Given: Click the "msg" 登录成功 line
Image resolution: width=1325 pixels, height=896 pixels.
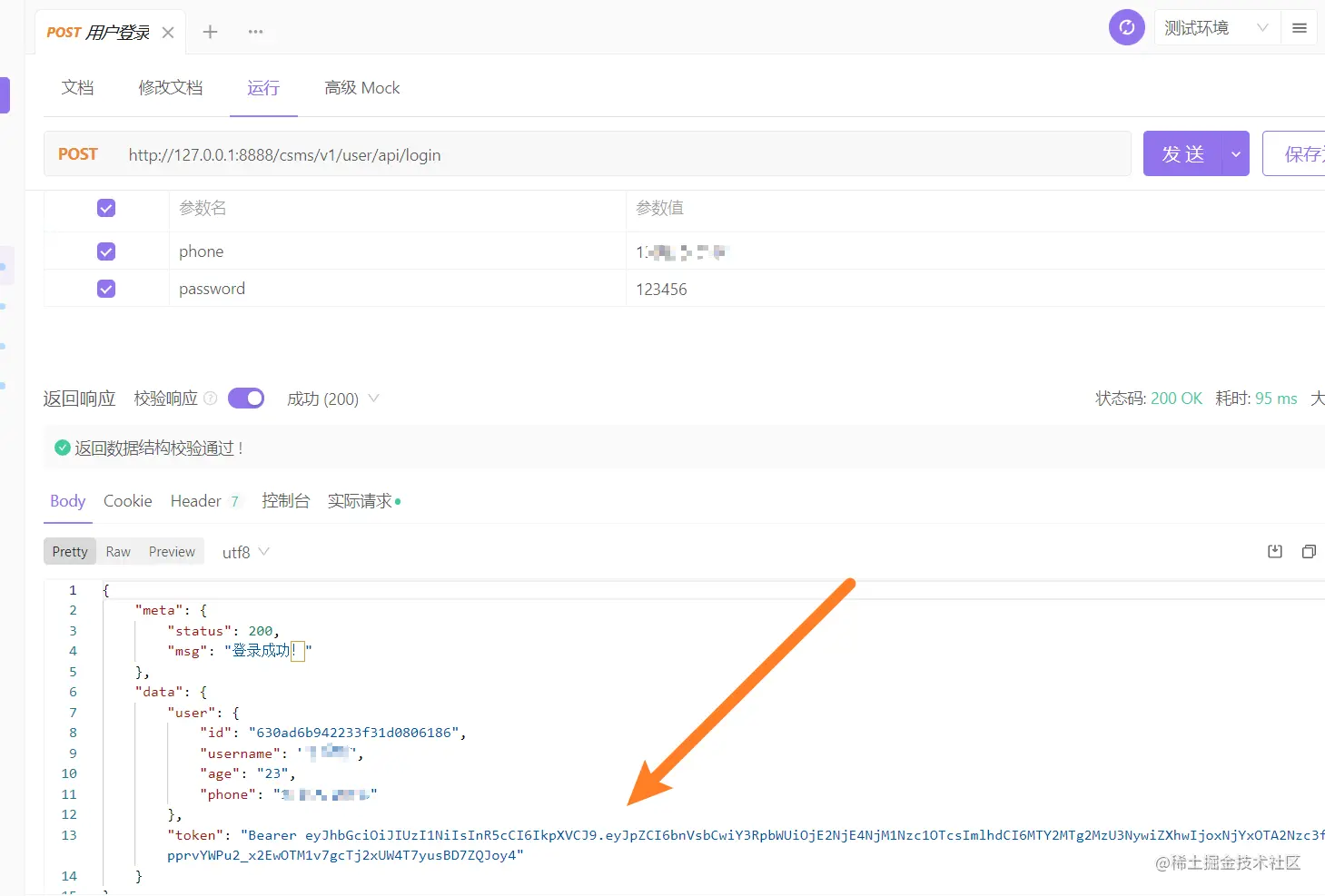Looking at the screenshot, I should [x=240, y=651].
